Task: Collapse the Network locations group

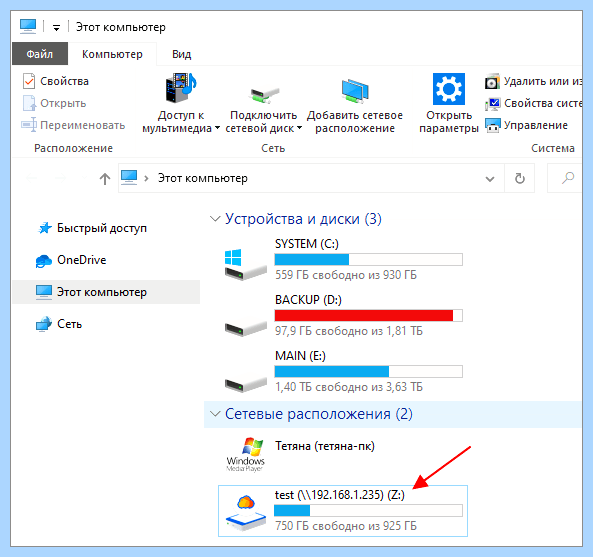Action: pos(215,414)
